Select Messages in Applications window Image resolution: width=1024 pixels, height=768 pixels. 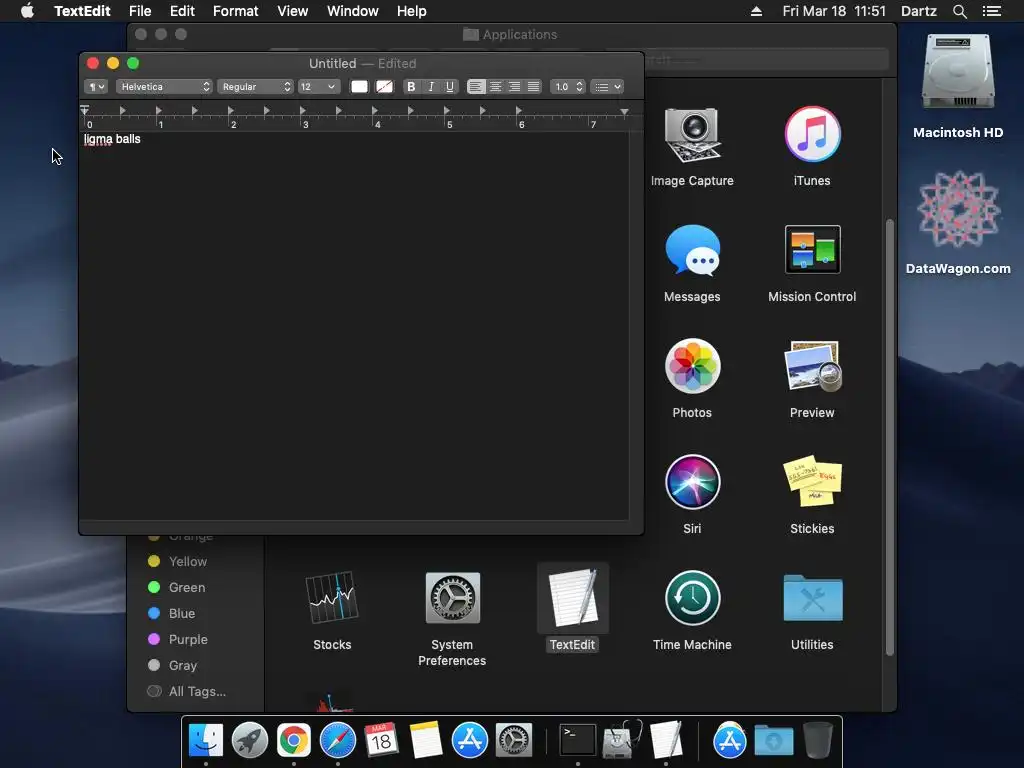692,263
